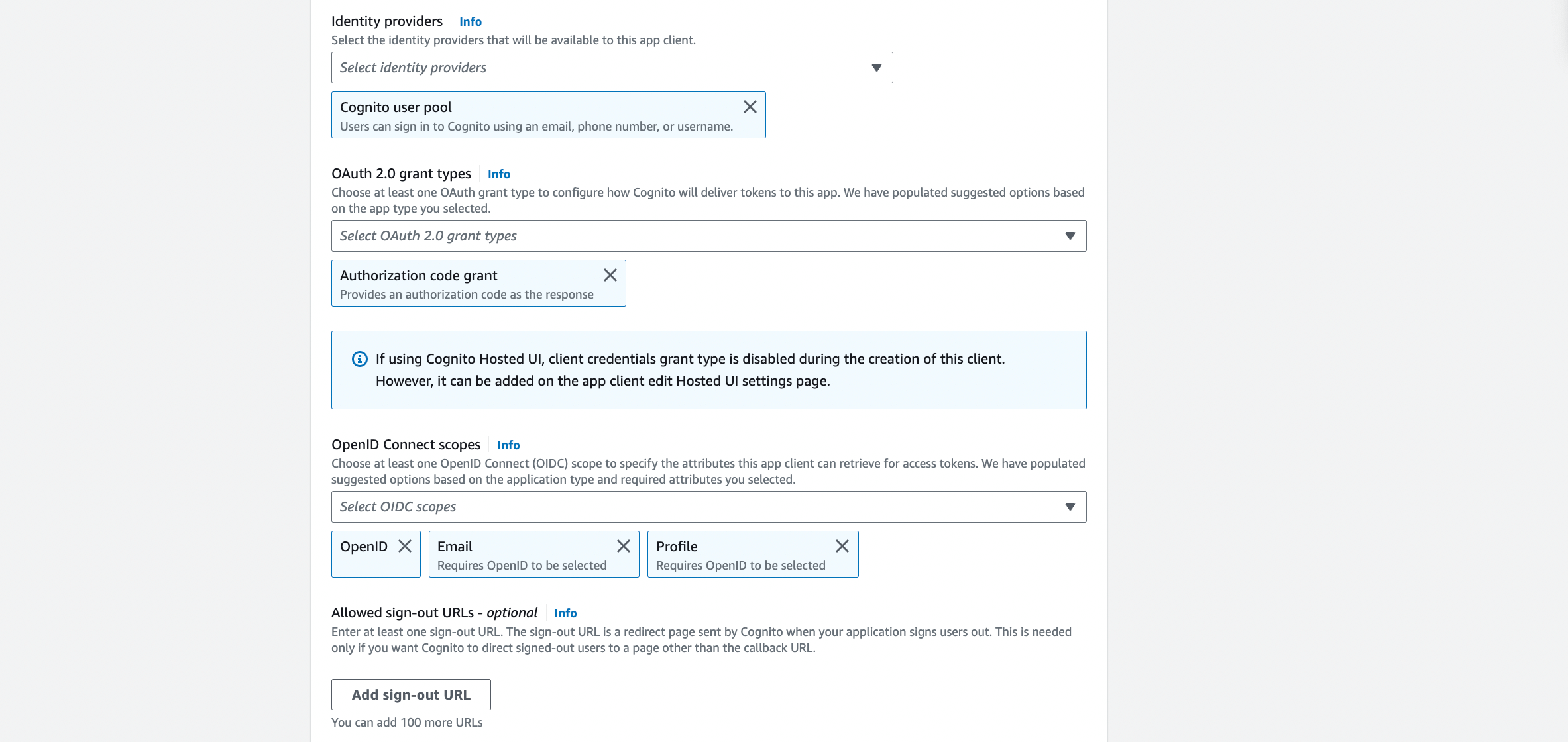Click Add sign-out URL button
1568x742 pixels.
coord(411,694)
